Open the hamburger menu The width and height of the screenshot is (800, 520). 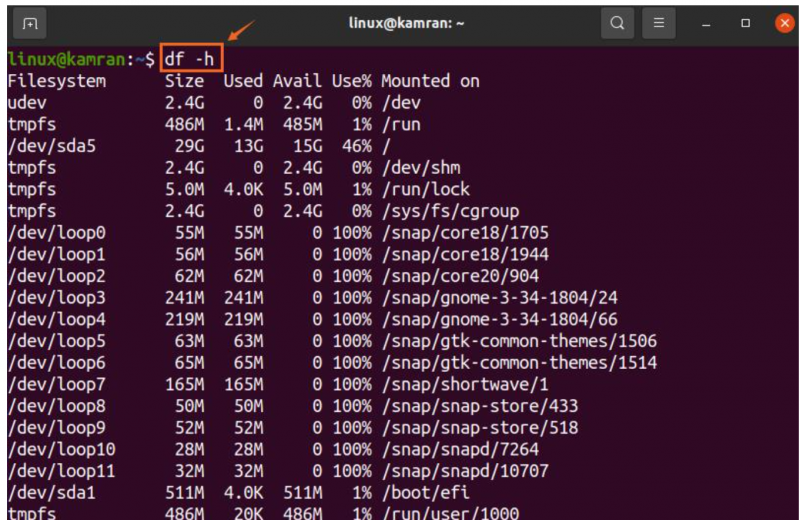[659, 23]
